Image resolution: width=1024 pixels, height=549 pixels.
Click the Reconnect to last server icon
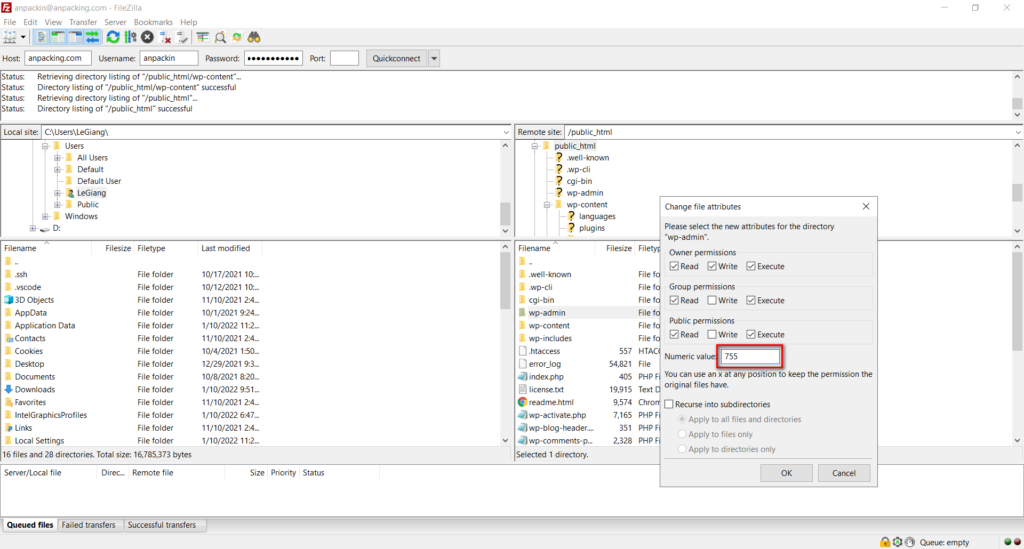coord(182,37)
